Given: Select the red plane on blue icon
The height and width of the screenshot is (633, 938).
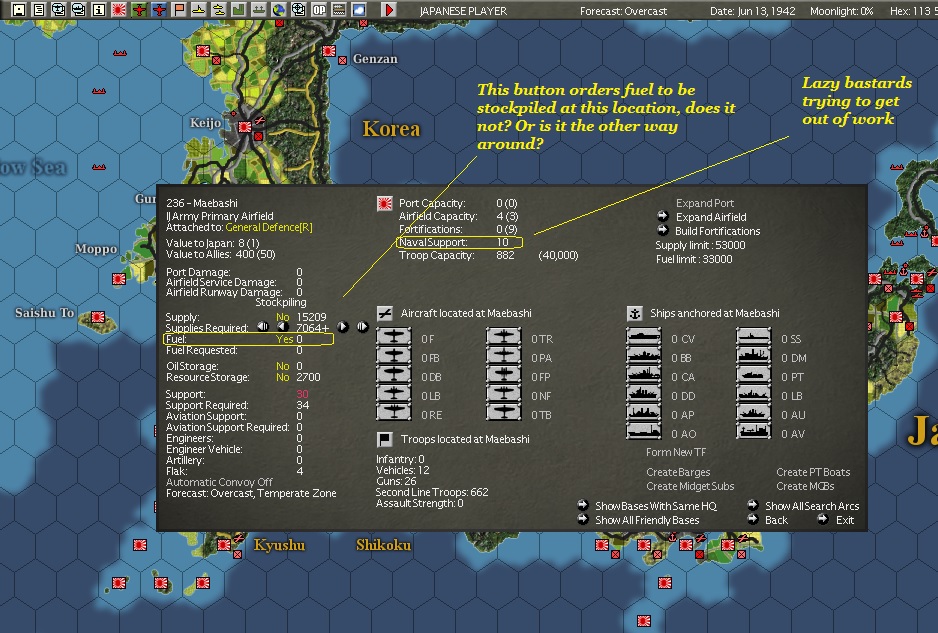Looking at the screenshot, I should coord(159,10).
